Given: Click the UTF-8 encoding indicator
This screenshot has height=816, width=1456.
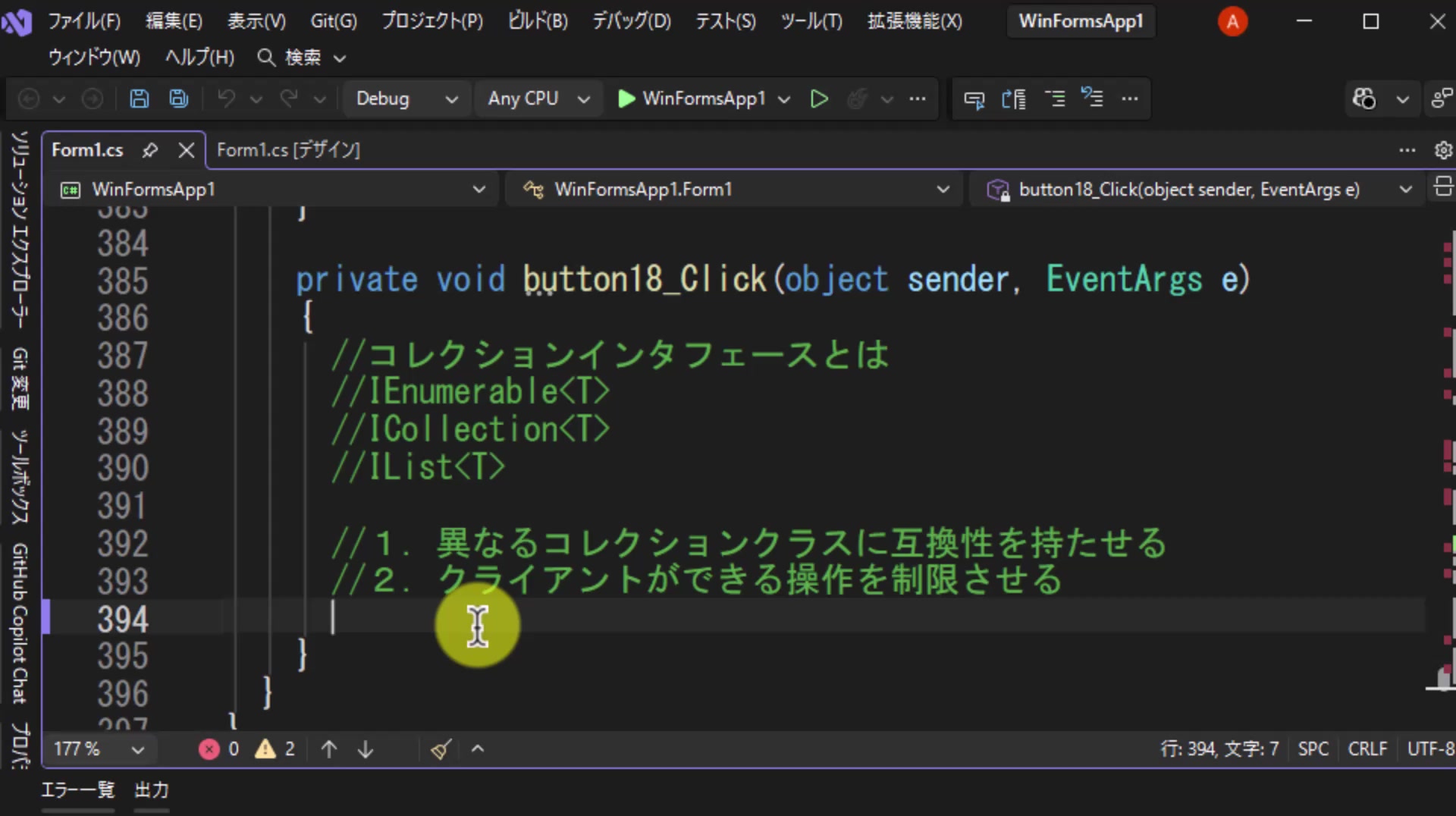Looking at the screenshot, I should point(1430,749).
